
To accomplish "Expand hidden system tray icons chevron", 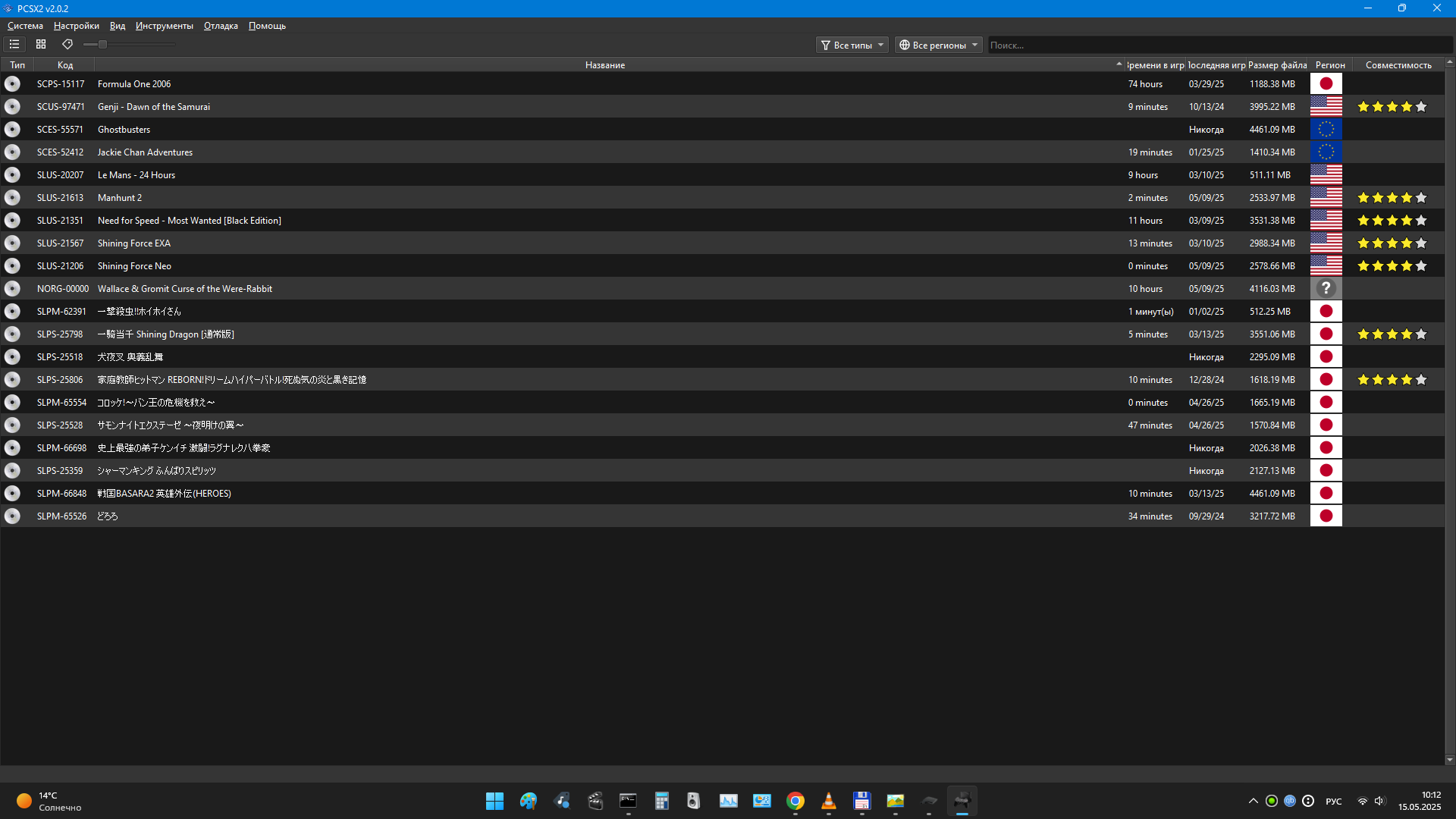I will (x=1253, y=801).
